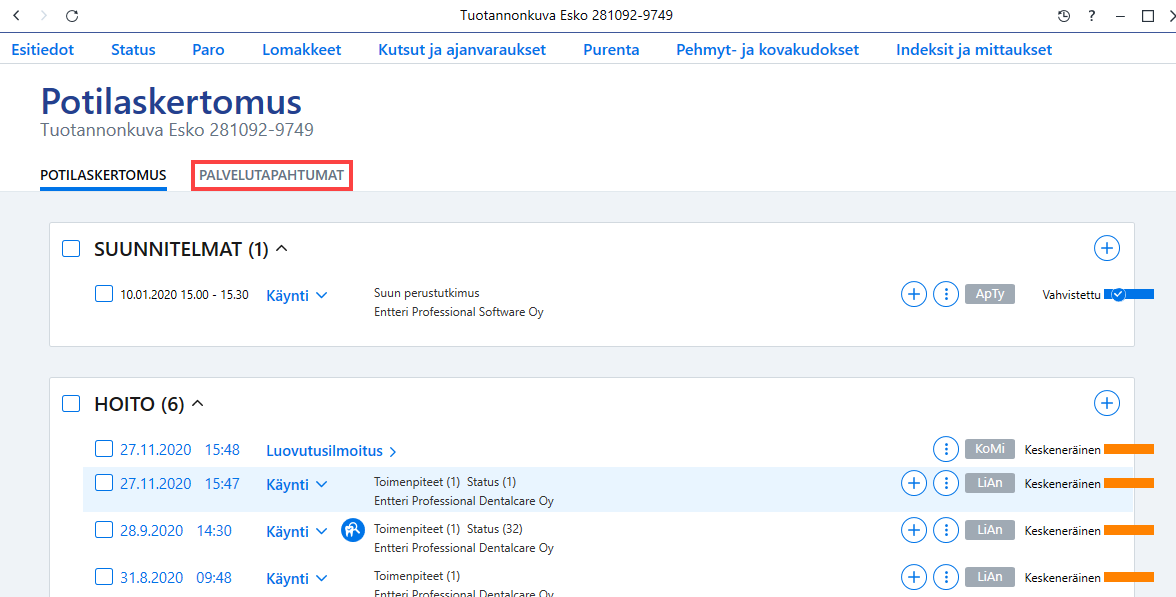
Task: Click plus icon on 28.9.2020 visit row
Action: point(914,531)
